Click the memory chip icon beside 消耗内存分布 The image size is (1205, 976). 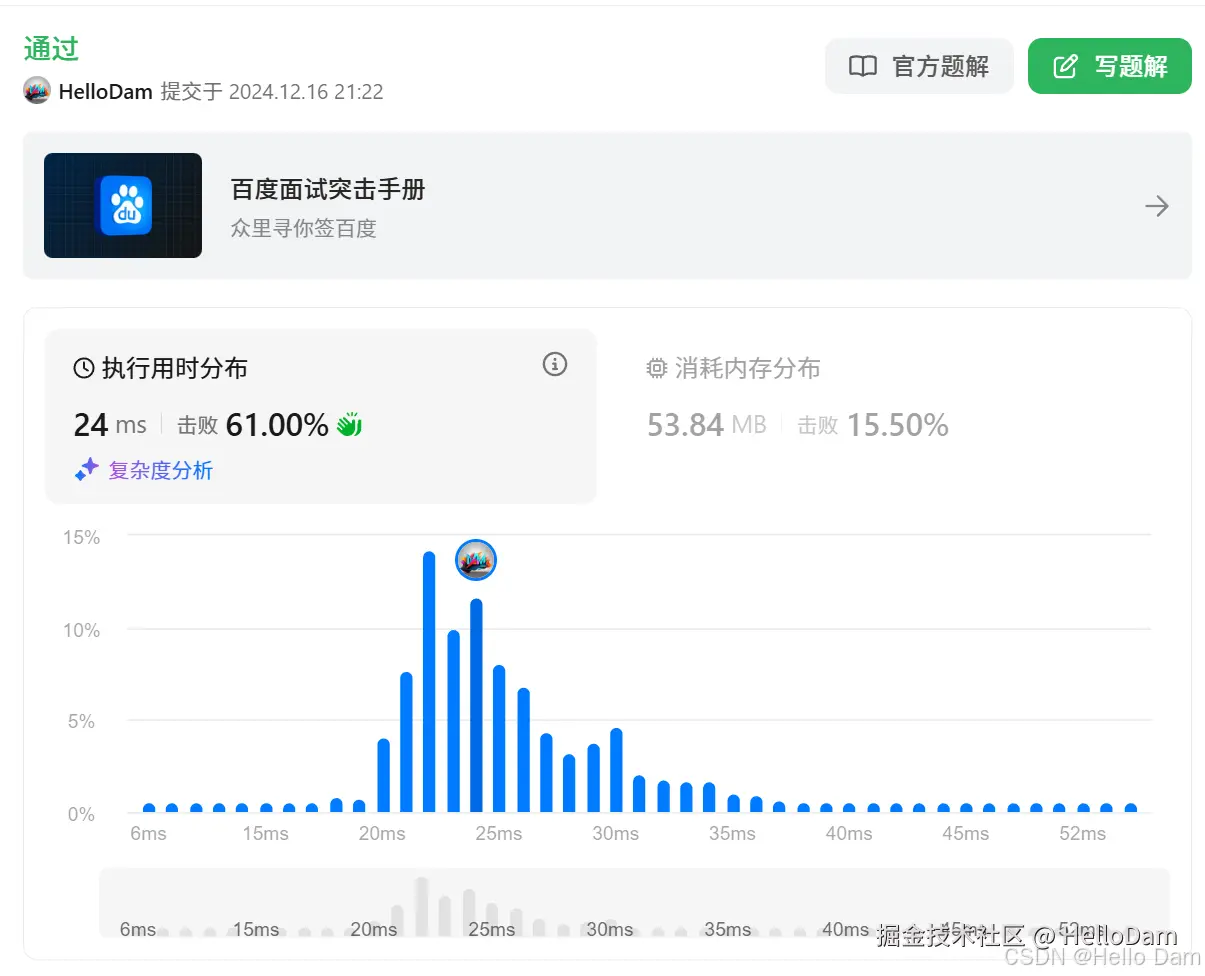[656, 368]
